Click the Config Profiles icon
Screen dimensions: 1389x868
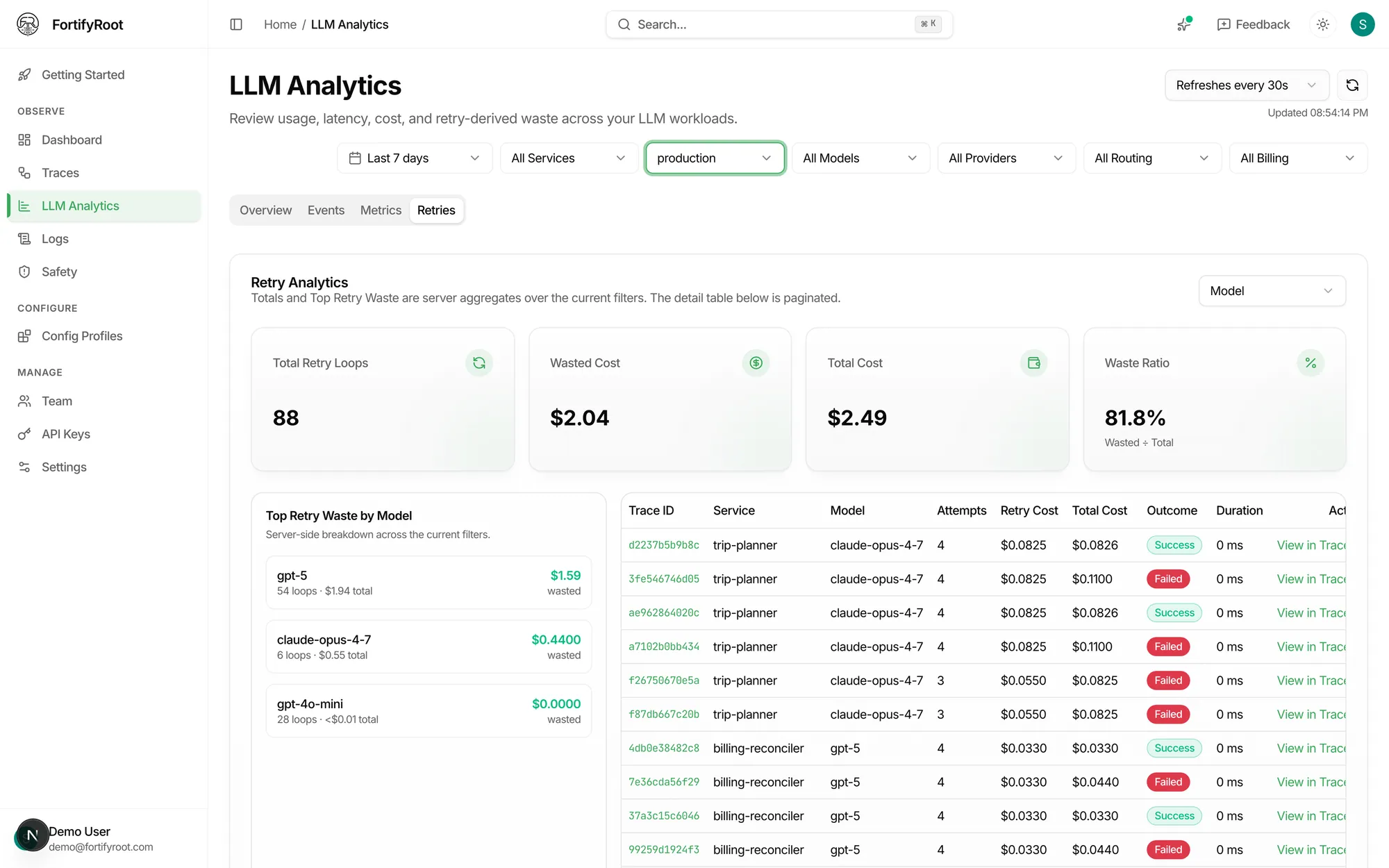pyautogui.click(x=24, y=336)
